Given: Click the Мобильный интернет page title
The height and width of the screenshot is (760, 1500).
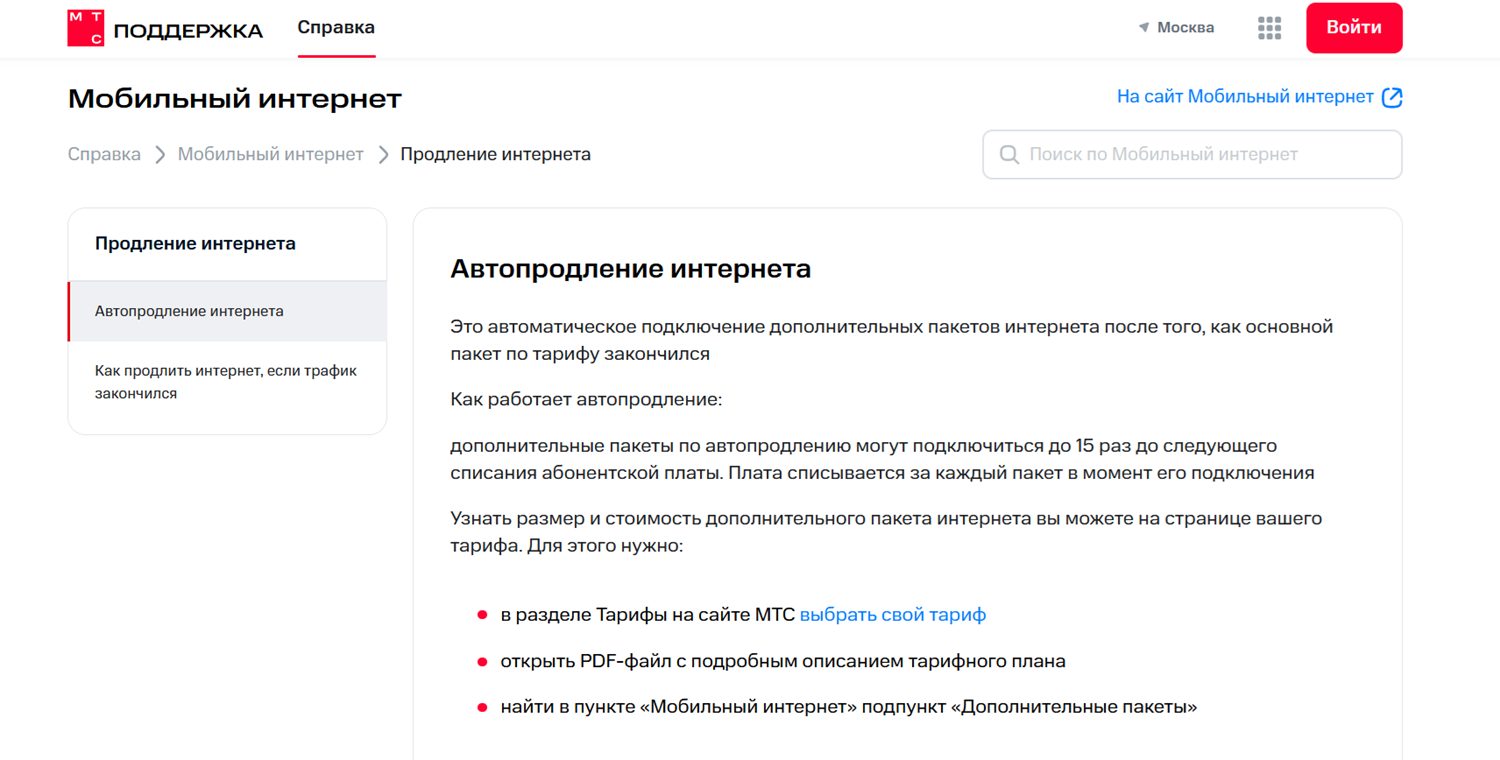Looking at the screenshot, I should click(234, 99).
